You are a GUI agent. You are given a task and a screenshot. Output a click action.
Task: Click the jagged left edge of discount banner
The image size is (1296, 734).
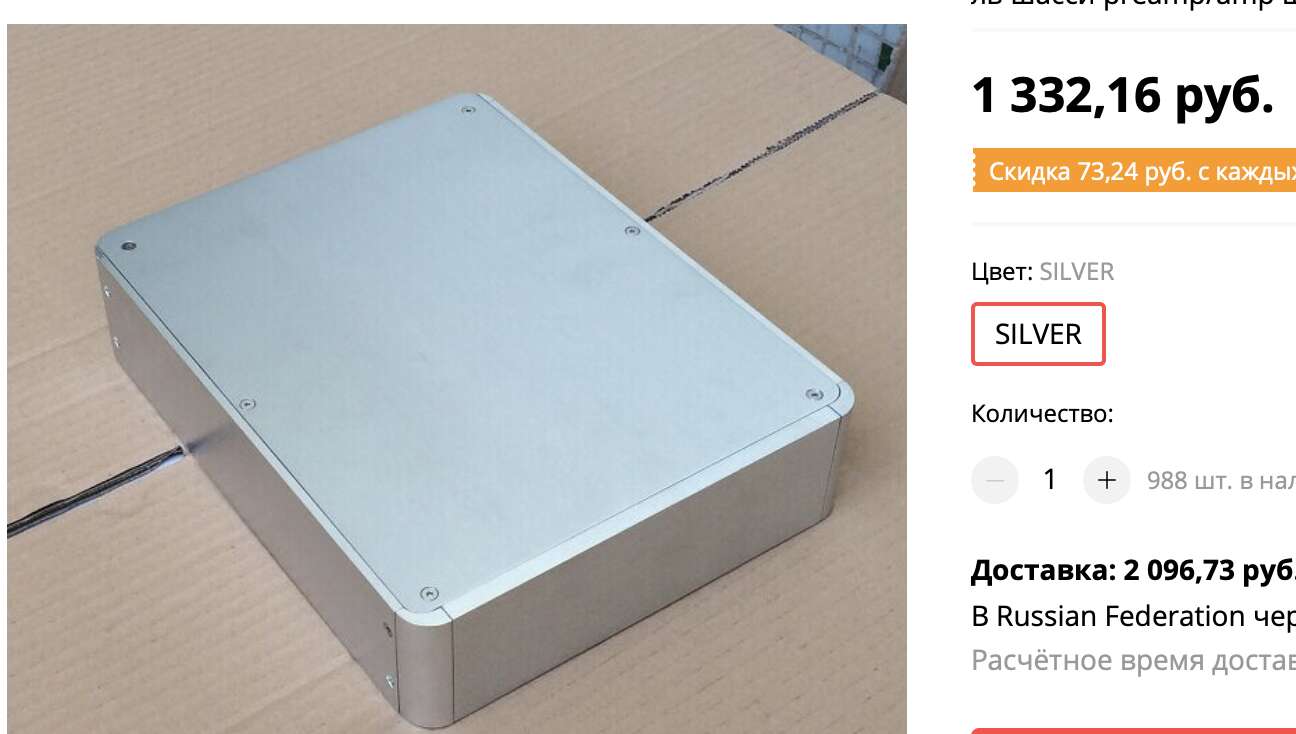click(x=975, y=172)
